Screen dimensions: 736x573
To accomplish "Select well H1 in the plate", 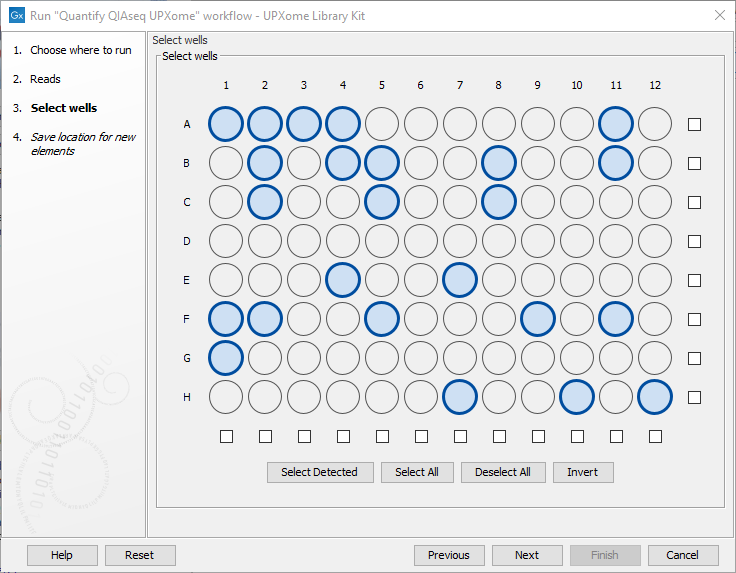I will click(x=226, y=397).
